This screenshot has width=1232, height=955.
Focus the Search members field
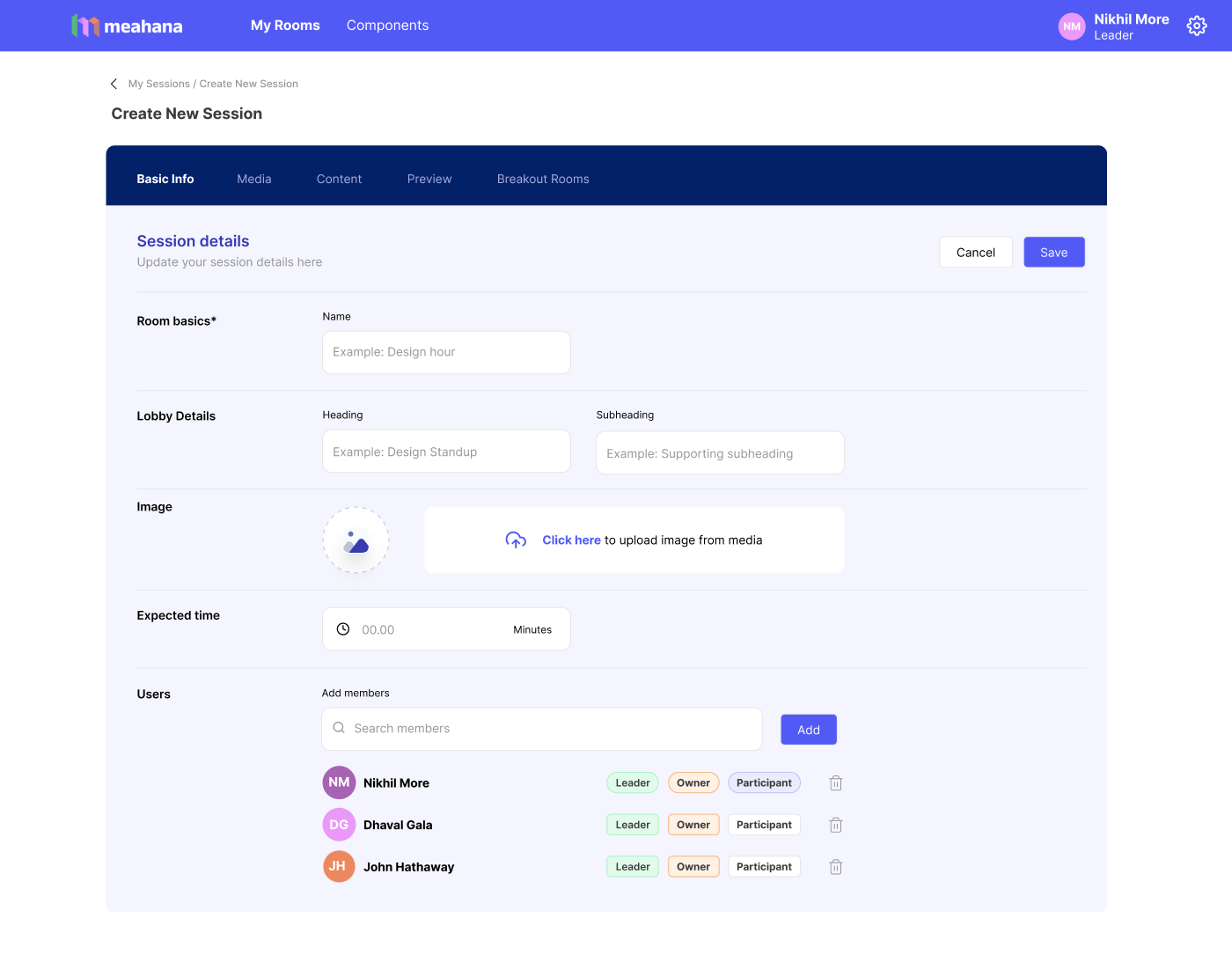tap(542, 729)
